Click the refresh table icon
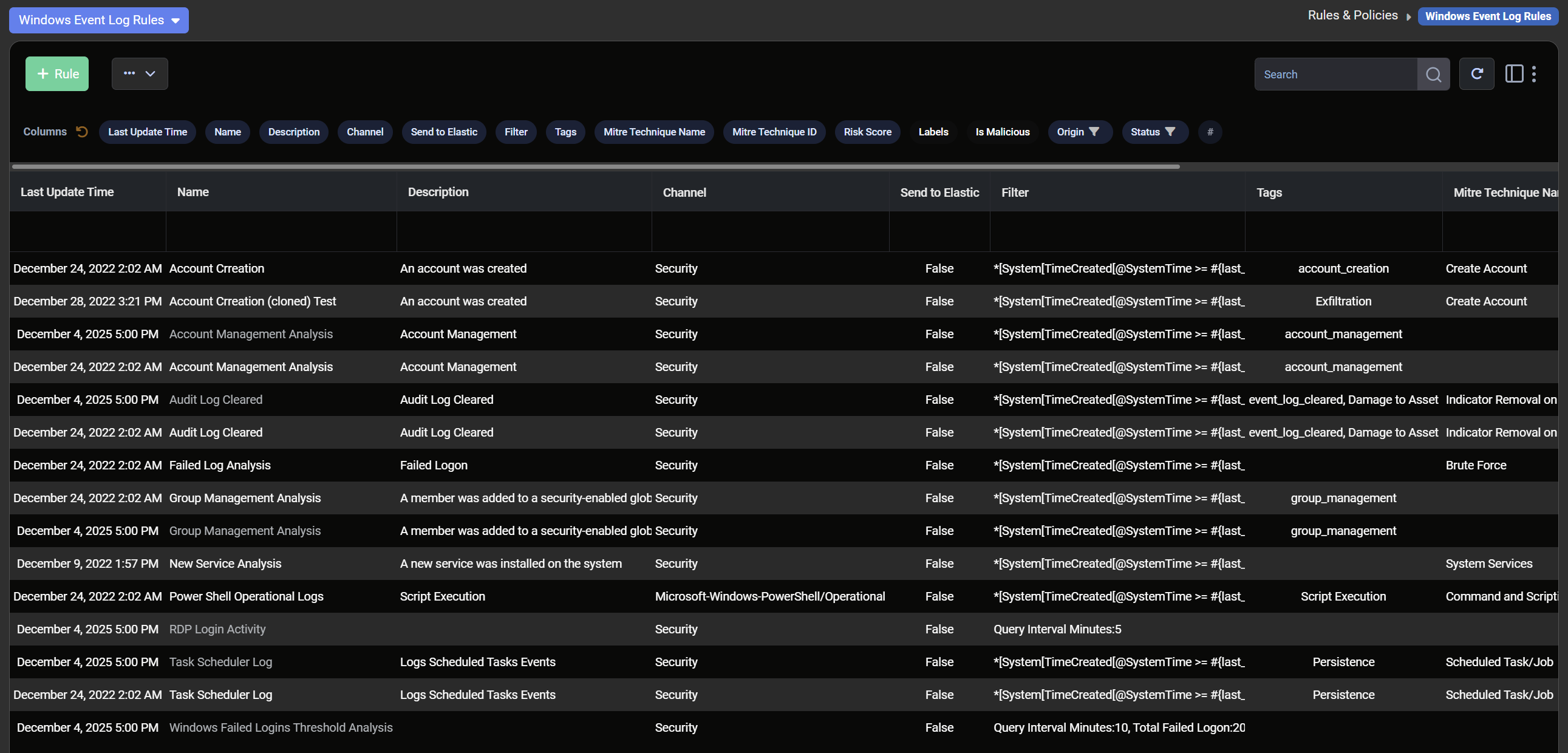 tap(1476, 74)
